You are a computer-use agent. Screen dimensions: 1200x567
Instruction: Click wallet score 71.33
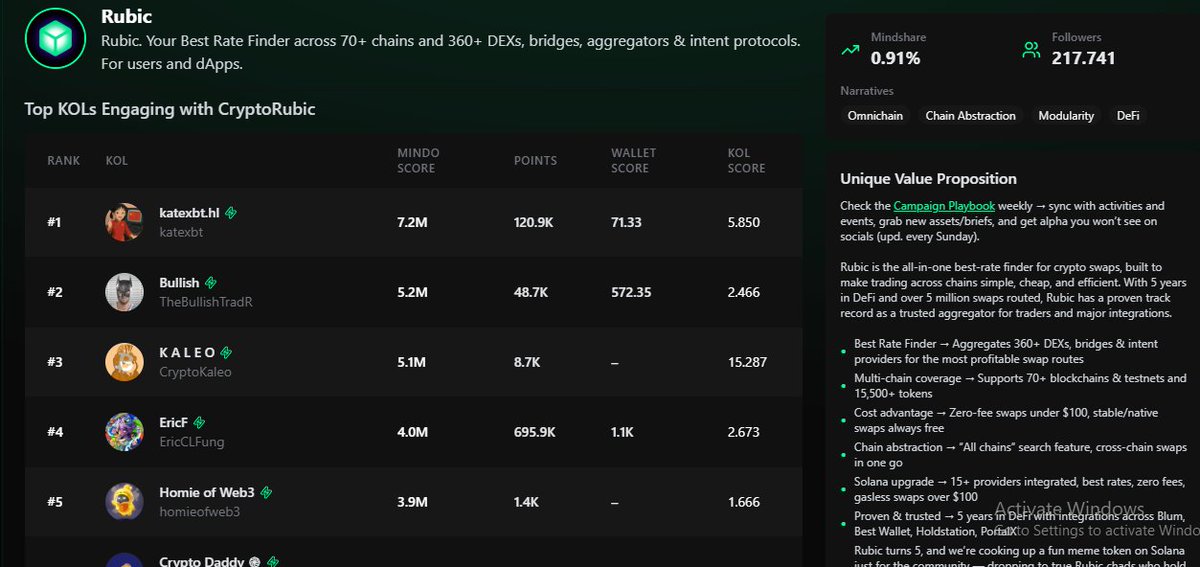coord(626,222)
